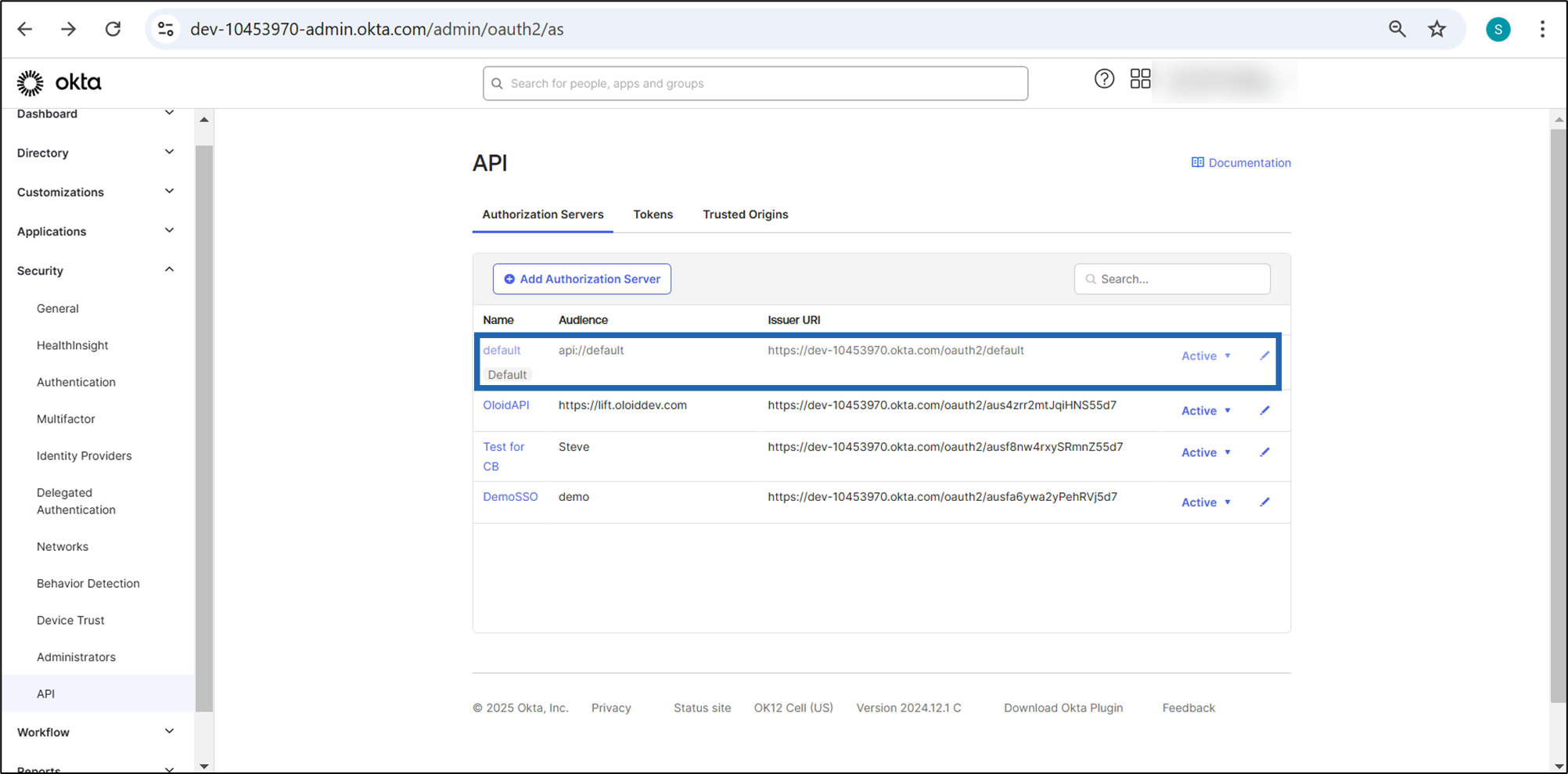Viewport: 1568px width, 774px height.
Task: Click the Feedback footer link
Action: pos(1189,707)
